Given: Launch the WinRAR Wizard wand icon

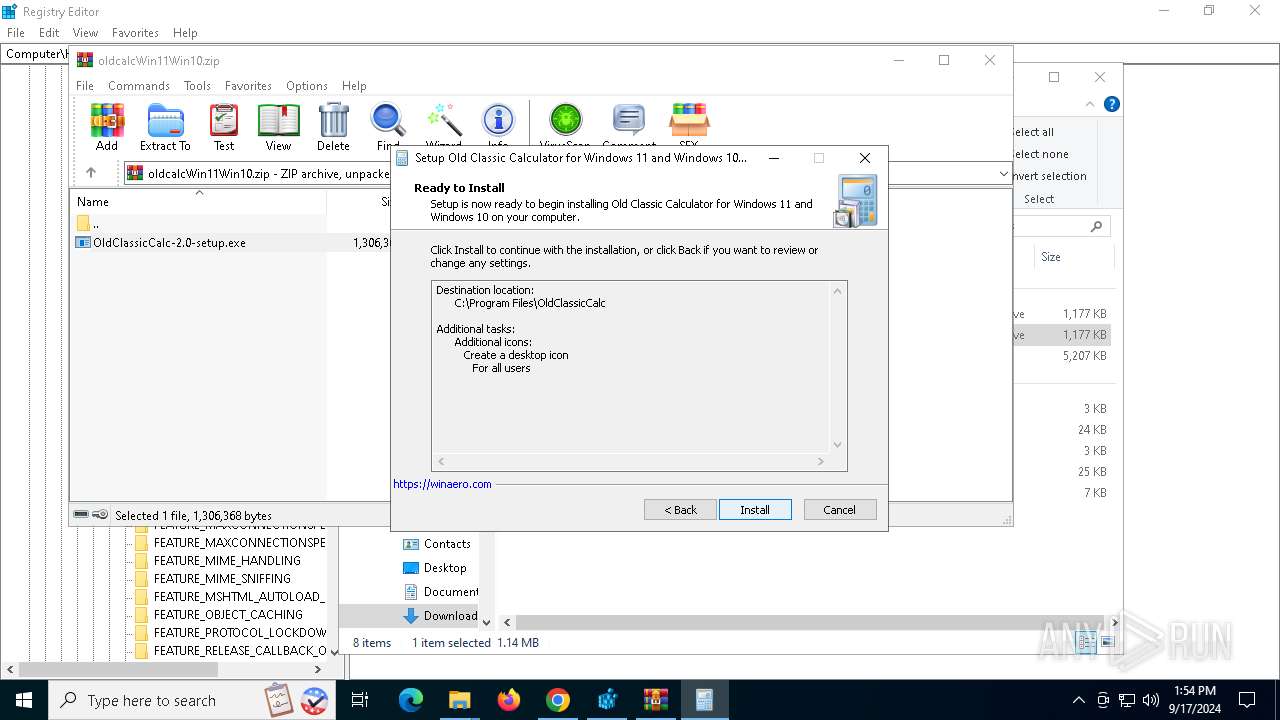Looking at the screenshot, I should (443, 127).
